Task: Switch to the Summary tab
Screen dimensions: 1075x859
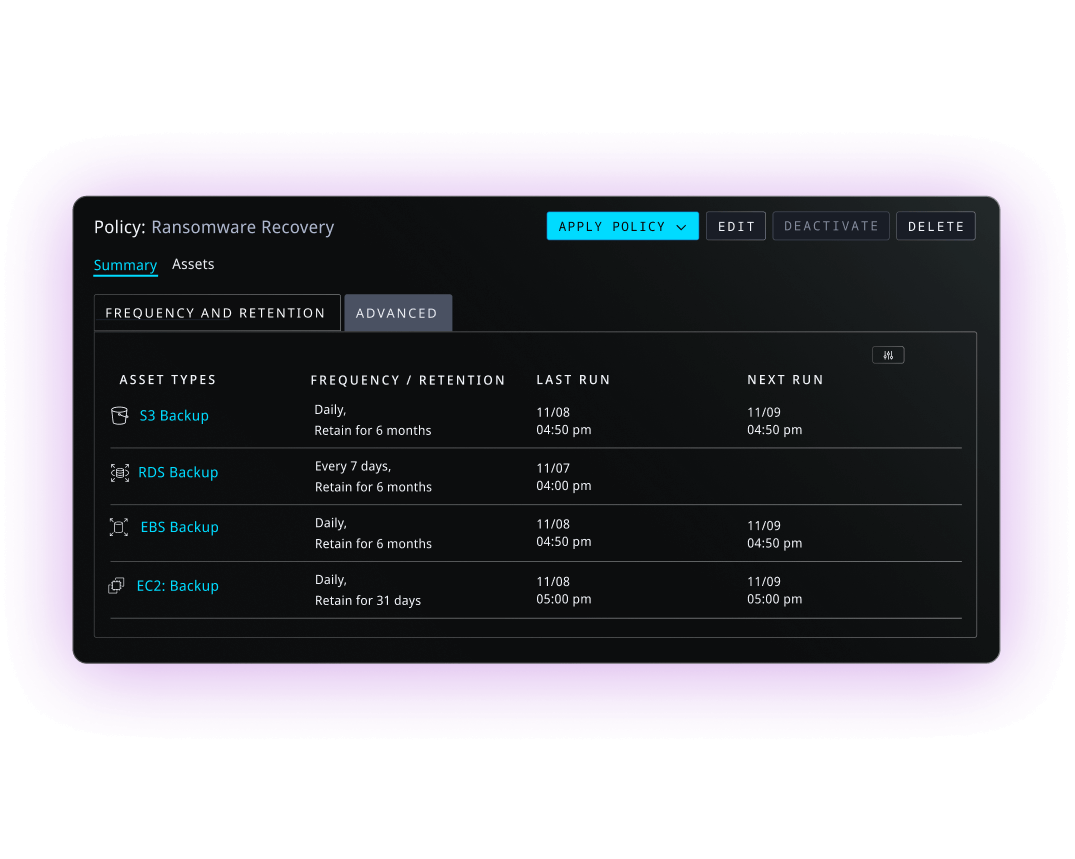Action: [125, 265]
